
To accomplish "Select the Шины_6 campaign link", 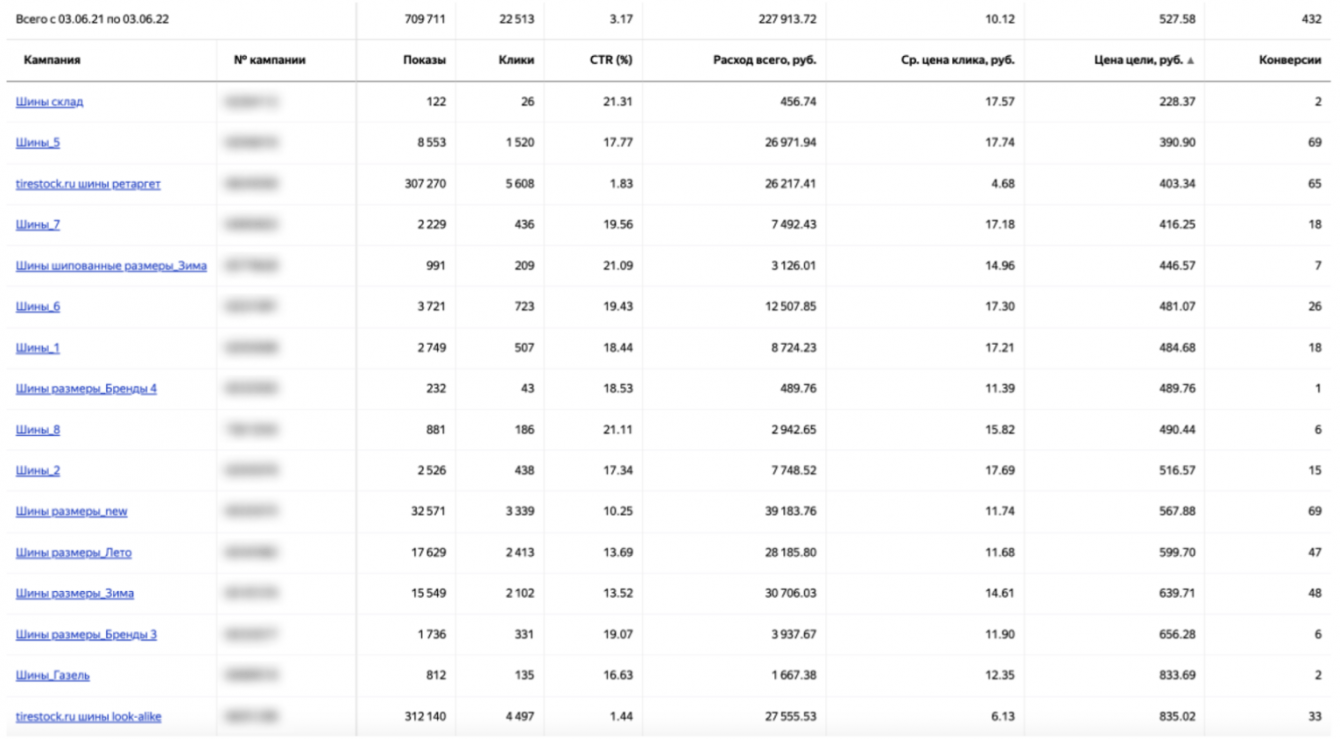I will click(x=38, y=307).
